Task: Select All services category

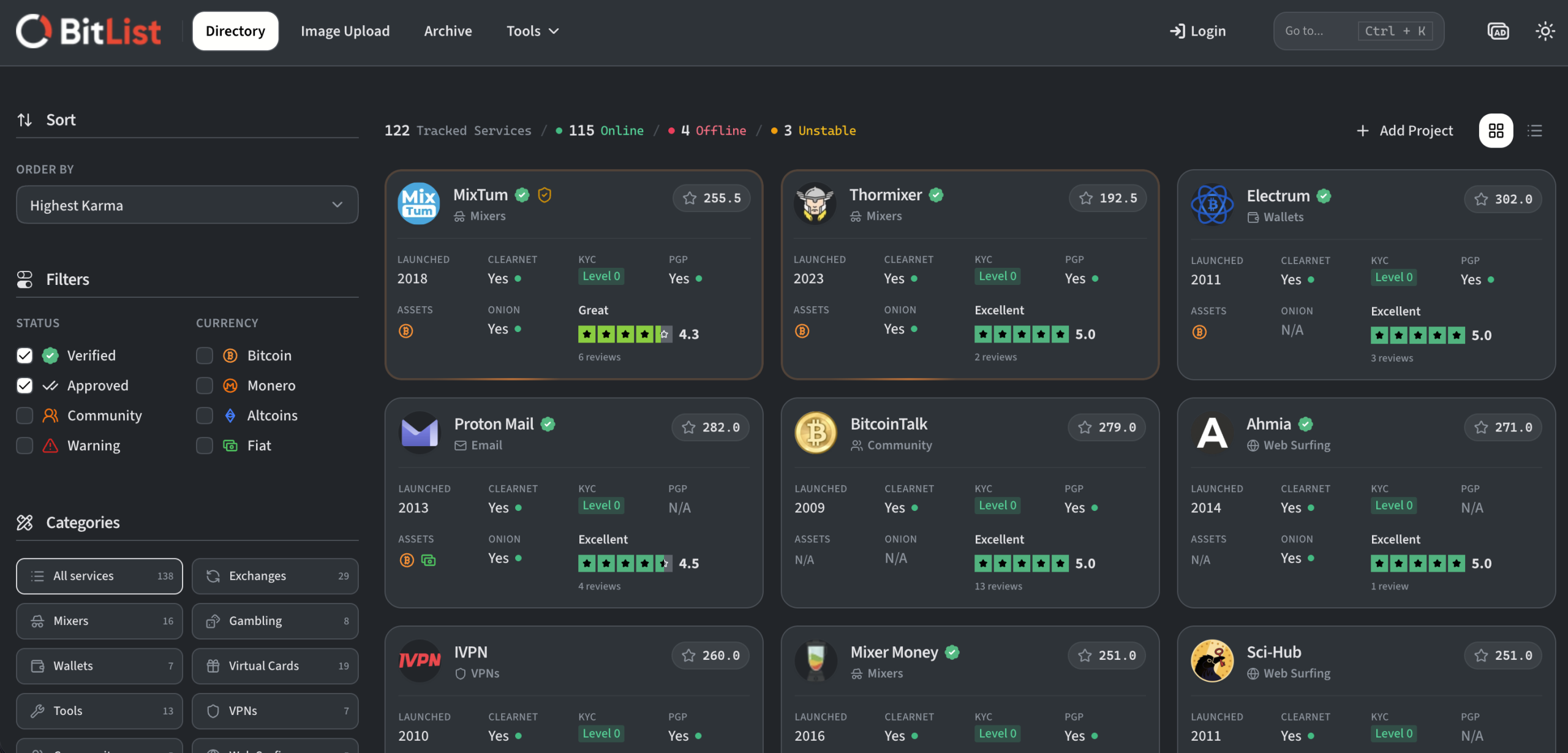Action: [99, 576]
